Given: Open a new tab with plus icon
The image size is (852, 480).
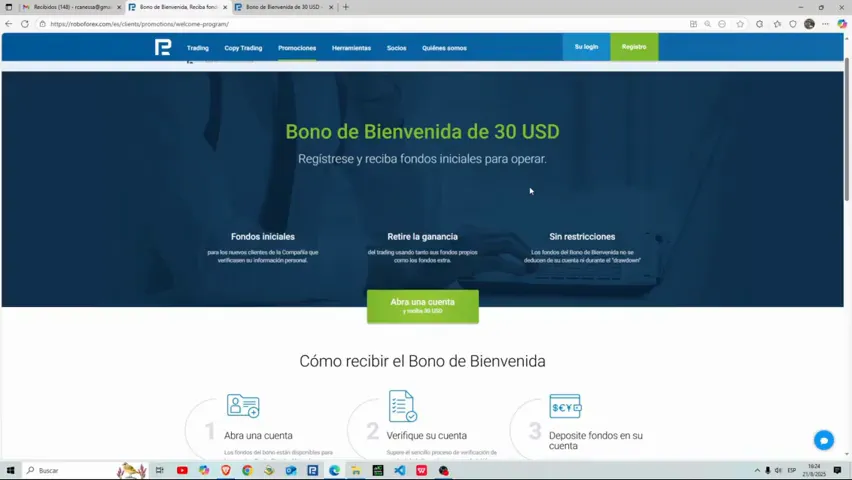Looking at the screenshot, I should click(x=346, y=7).
